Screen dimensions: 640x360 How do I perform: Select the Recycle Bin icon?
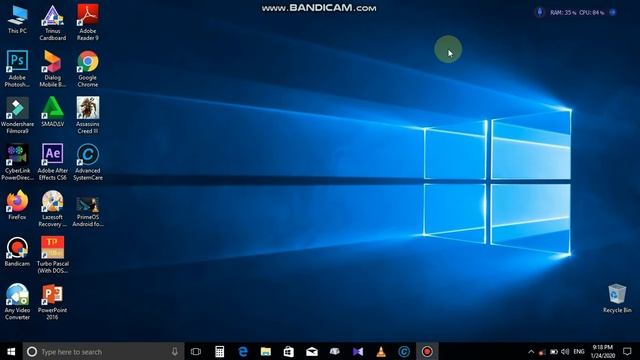617,298
